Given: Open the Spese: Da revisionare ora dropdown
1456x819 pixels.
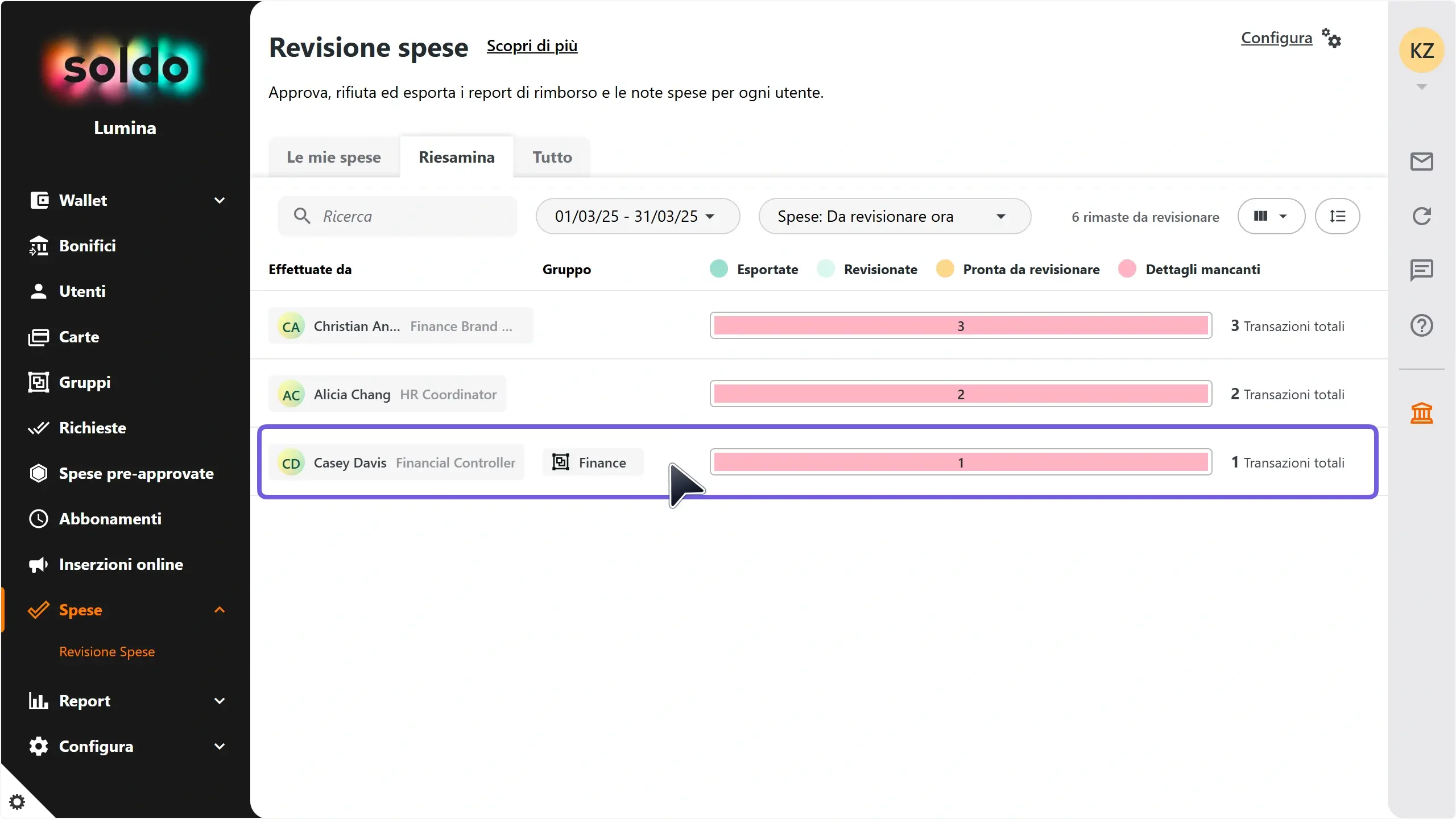Looking at the screenshot, I should point(895,216).
